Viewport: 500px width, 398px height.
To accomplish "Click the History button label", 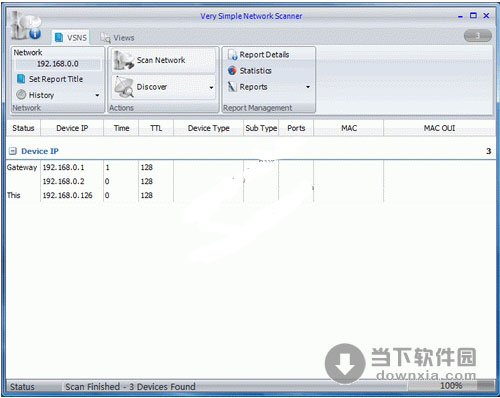I will [41, 95].
